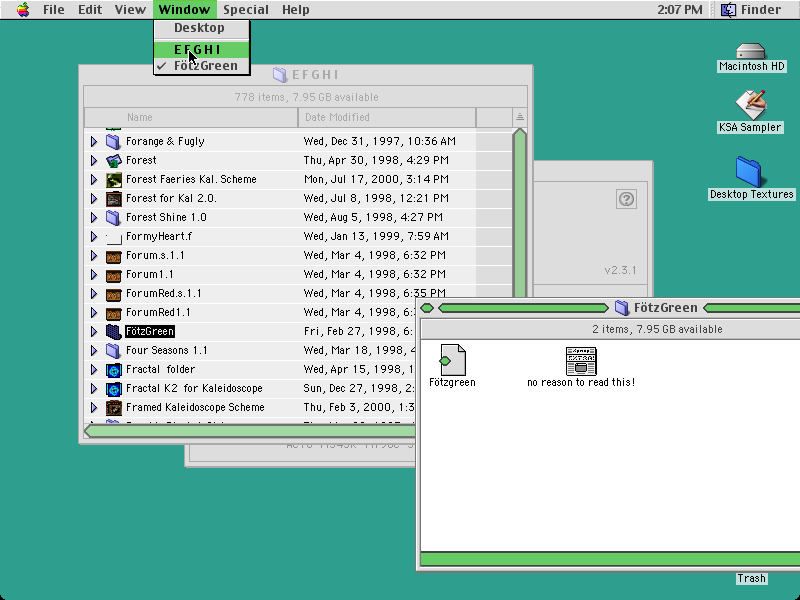
Task: Click the question mark help button
Action: click(x=626, y=199)
